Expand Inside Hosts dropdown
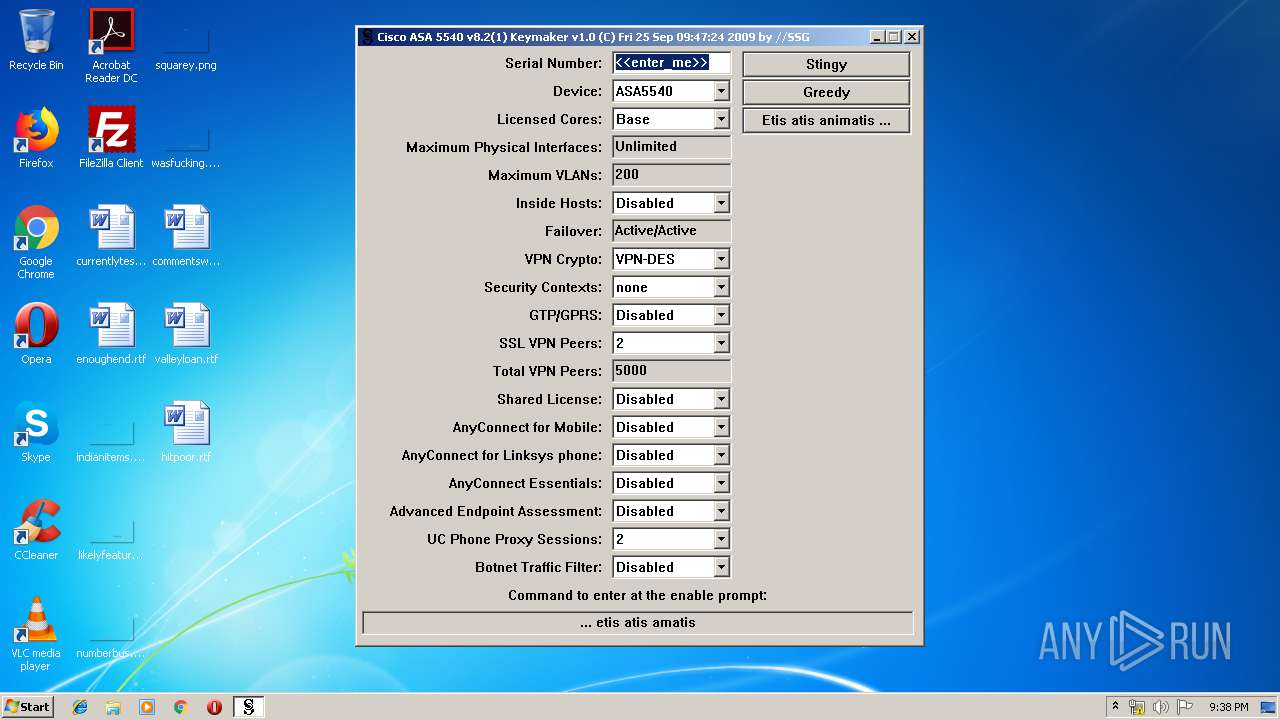The width and height of the screenshot is (1280, 720). pos(721,203)
